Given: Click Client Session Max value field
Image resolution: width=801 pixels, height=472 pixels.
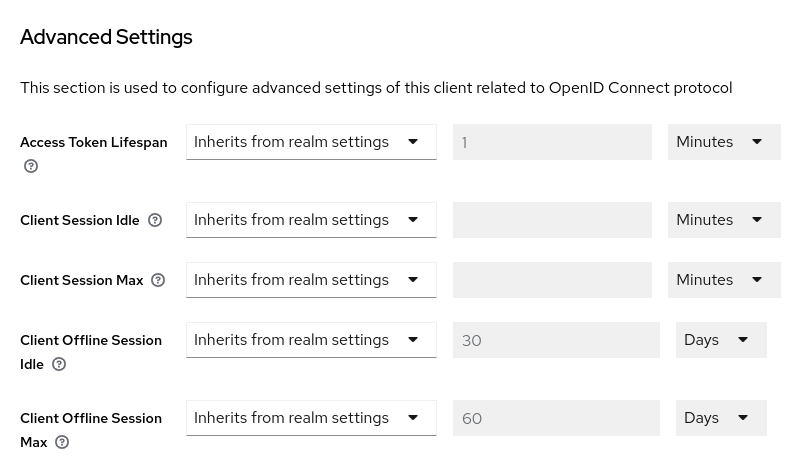Looking at the screenshot, I should point(552,280).
